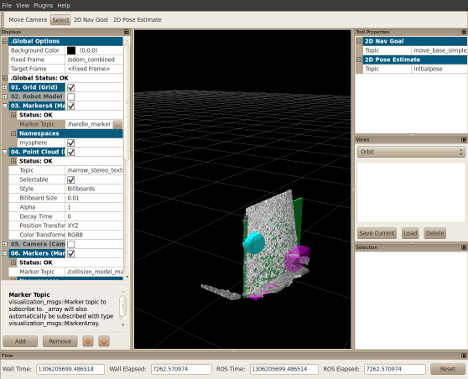Close the Views panel icon
Viewport: 468px width, 379px height.
[464, 140]
